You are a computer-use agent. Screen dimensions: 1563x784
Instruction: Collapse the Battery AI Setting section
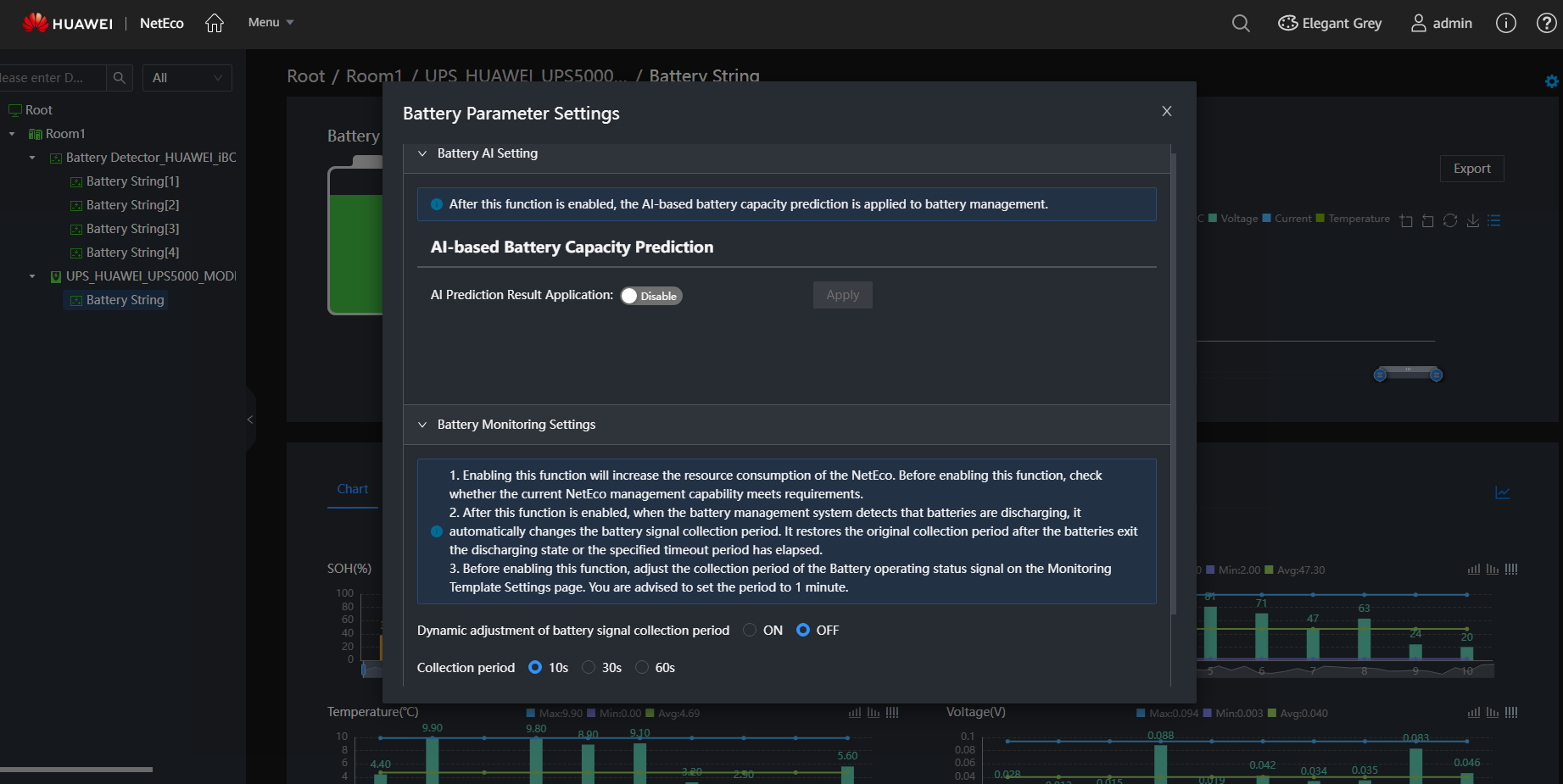click(x=422, y=153)
